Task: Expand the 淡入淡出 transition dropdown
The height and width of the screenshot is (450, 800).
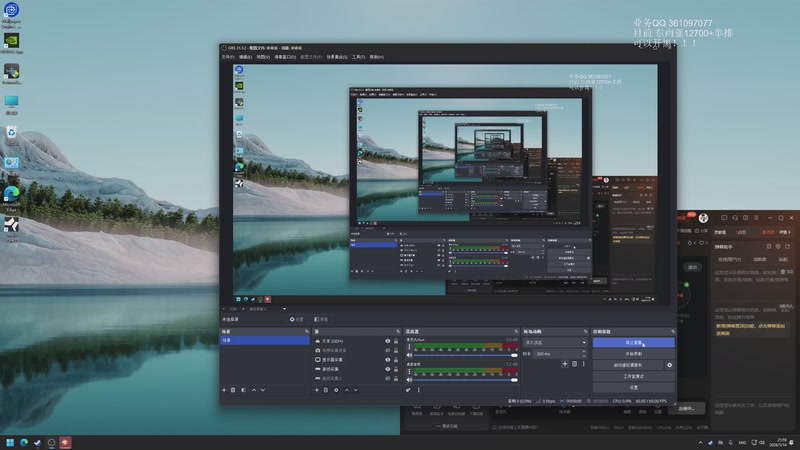Action: tap(555, 342)
